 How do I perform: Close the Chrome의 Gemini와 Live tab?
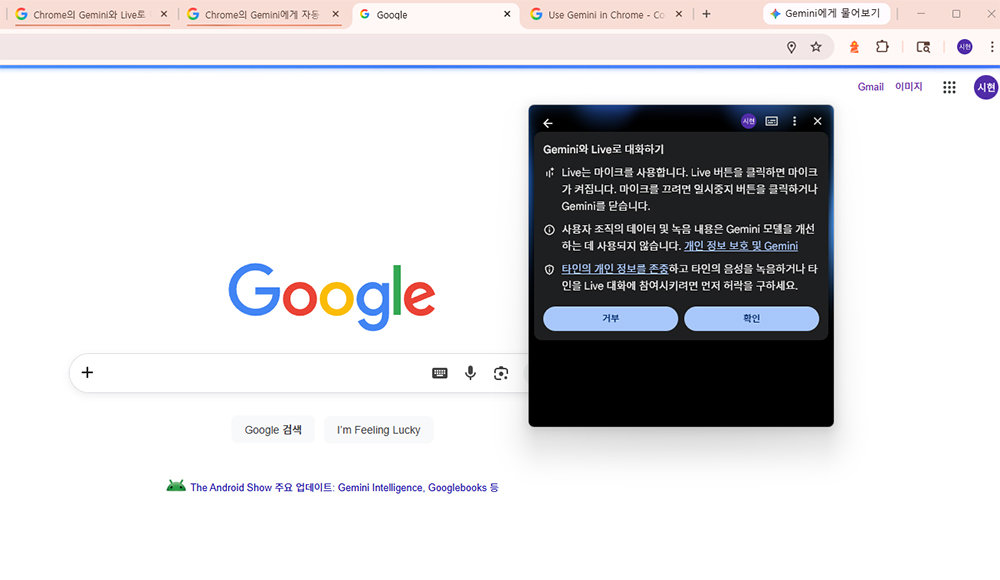pyautogui.click(x=164, y=14)
